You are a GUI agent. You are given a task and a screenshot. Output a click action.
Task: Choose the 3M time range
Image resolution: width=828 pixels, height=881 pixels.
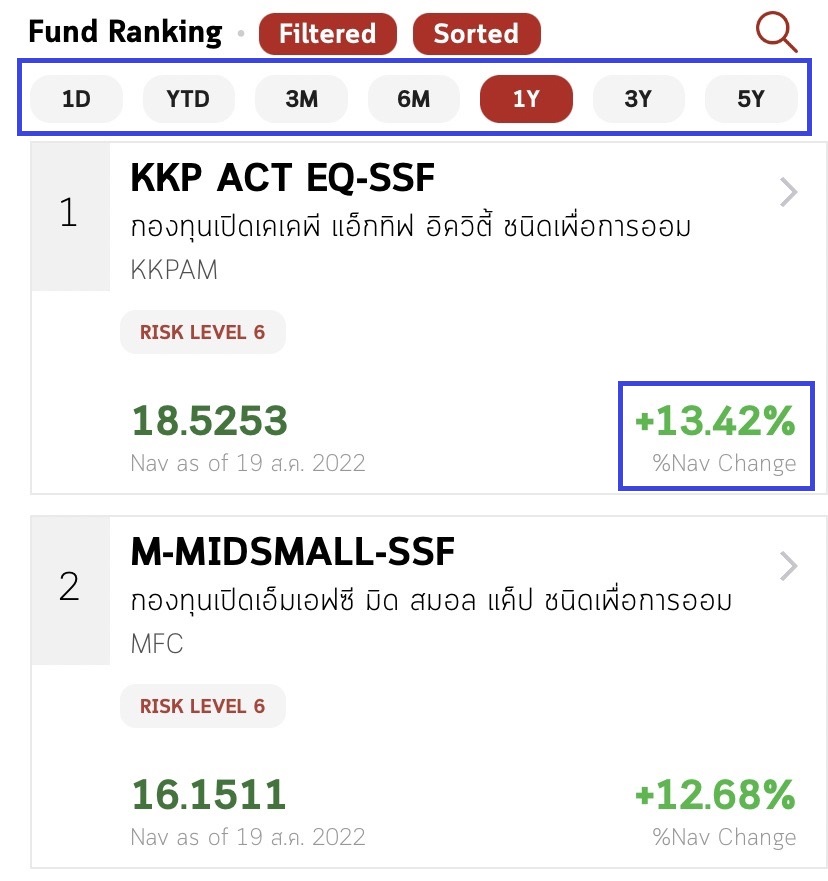click(301, 99)
